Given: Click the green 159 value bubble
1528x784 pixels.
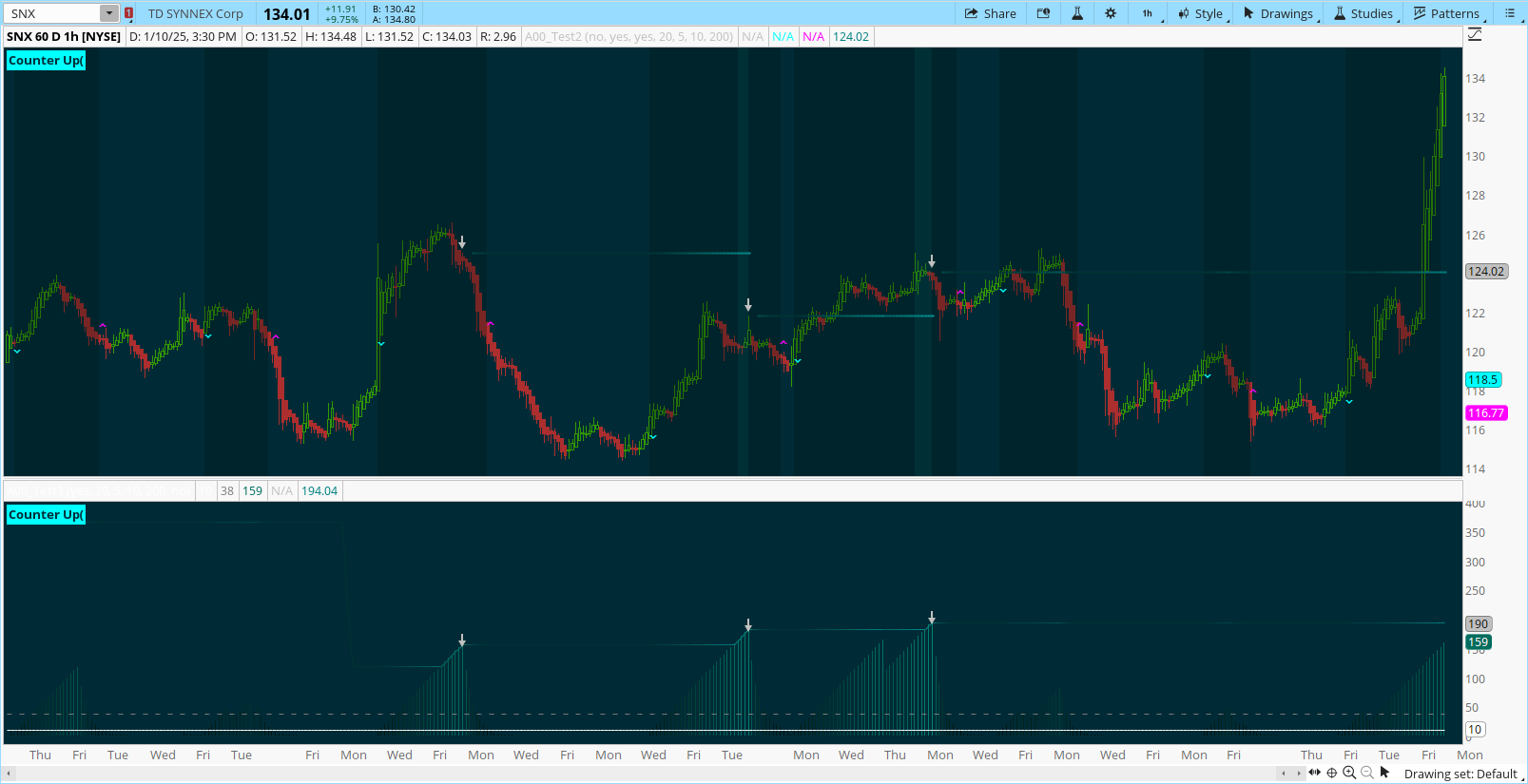Looking at the screenshot, I should pos(1479,642).
